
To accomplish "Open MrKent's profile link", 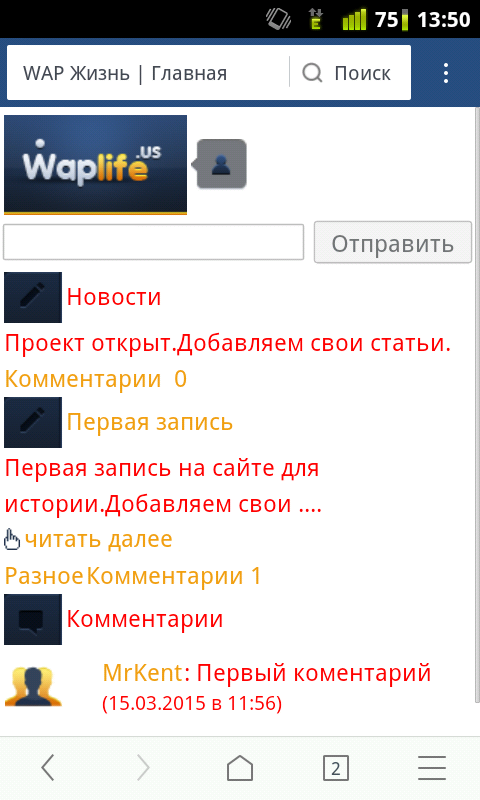I will coord(143,673).
